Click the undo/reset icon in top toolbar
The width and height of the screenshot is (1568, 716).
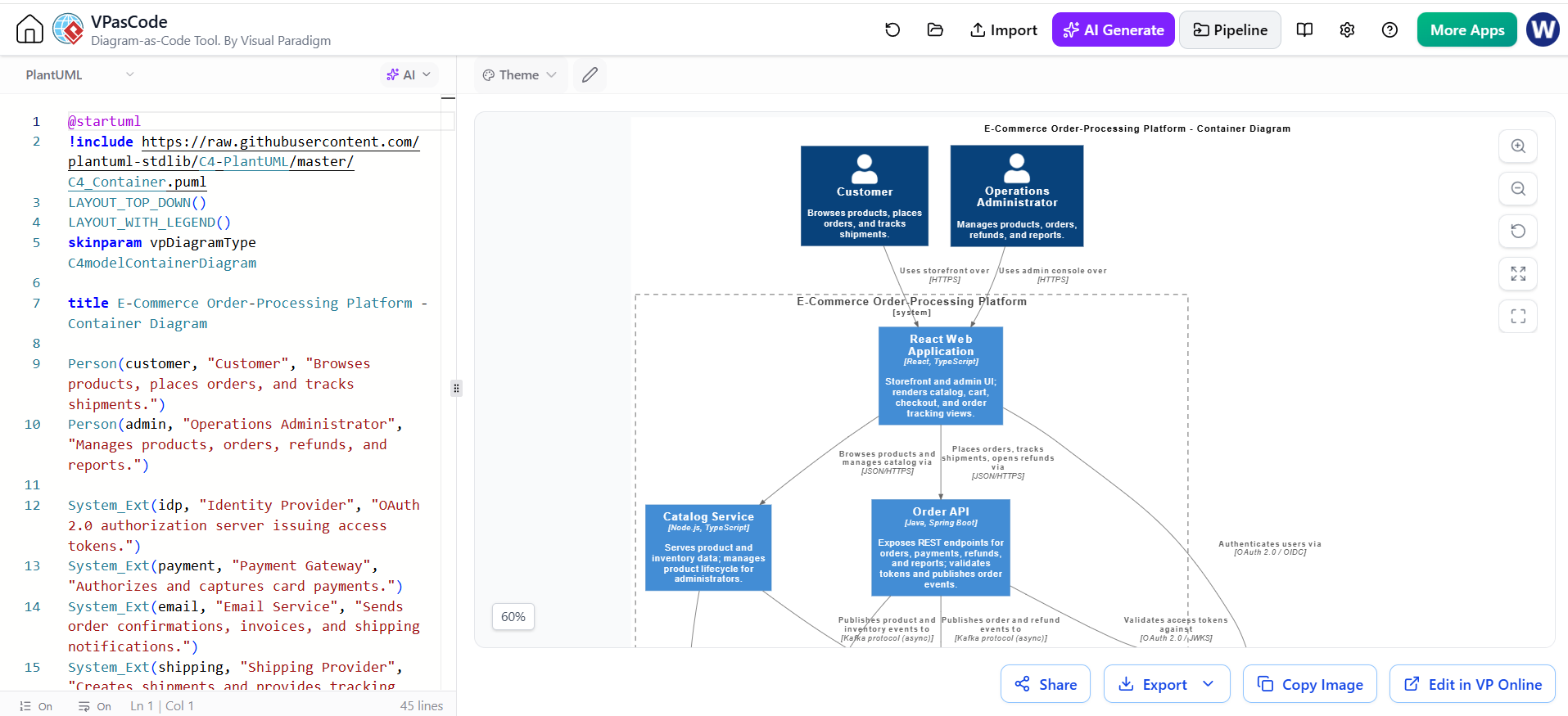click(x=892, y=30)
